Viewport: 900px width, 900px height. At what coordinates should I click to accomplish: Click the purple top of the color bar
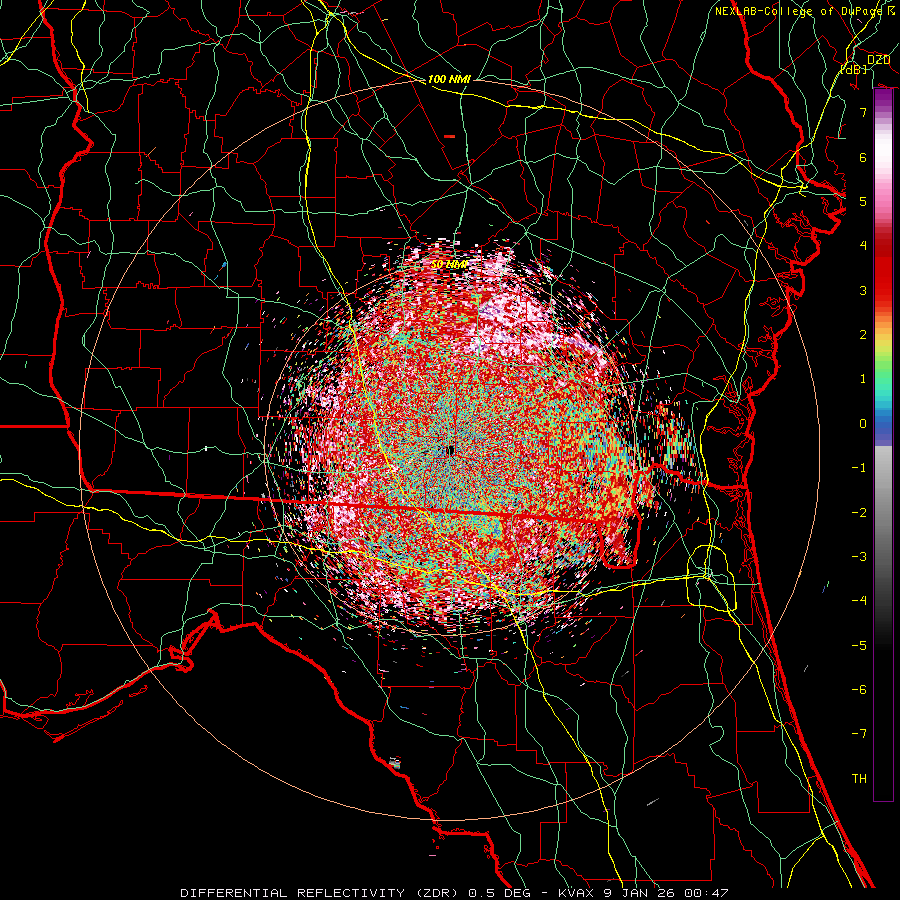(883, 100)
